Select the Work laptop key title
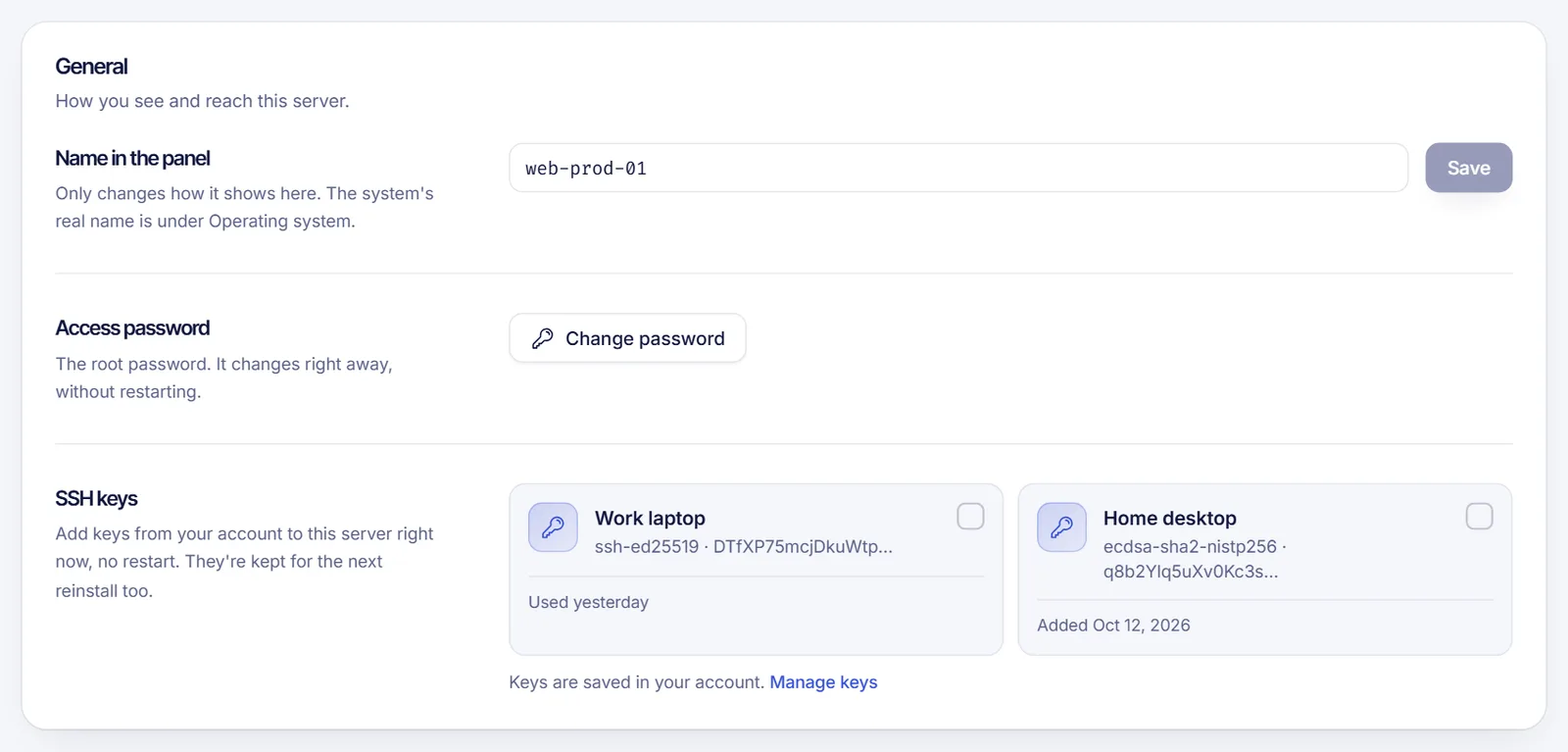 650,518
